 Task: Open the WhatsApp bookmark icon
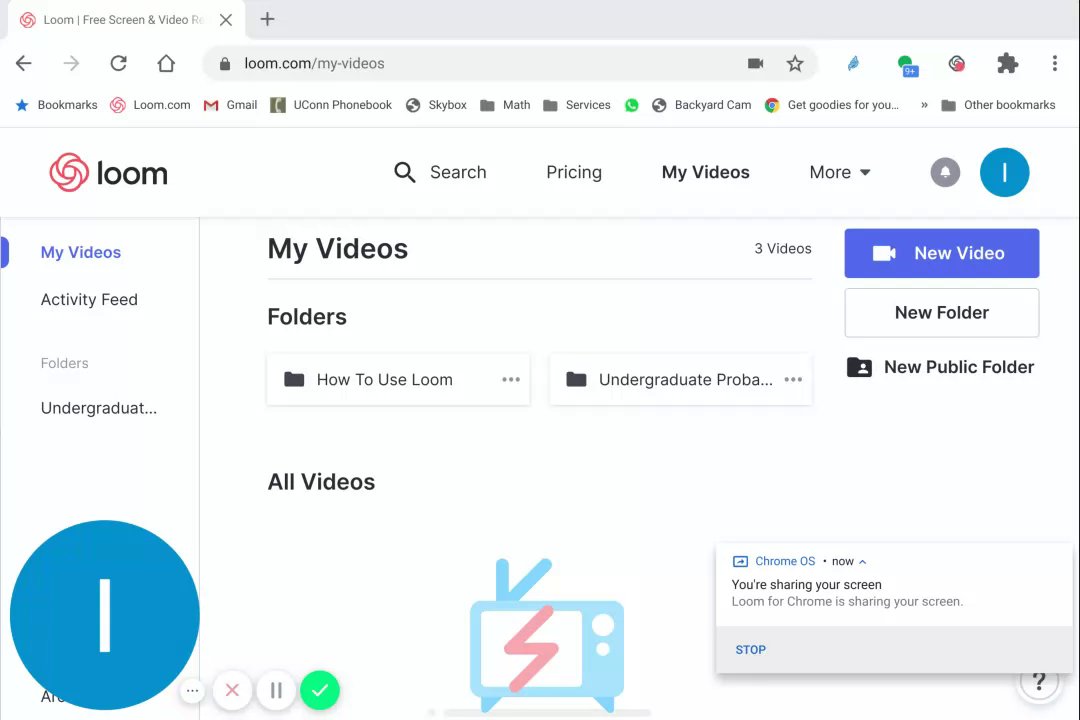click(632, 105)
